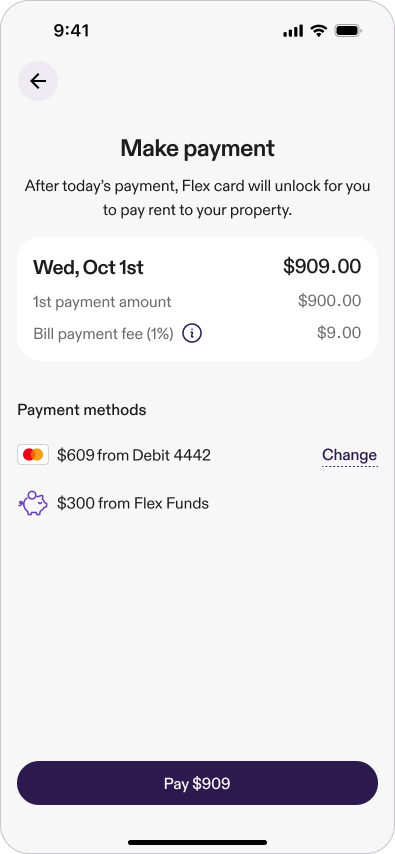Tap the Payment methods section heading
Screen dimensions: 395x854
[82, 410]
